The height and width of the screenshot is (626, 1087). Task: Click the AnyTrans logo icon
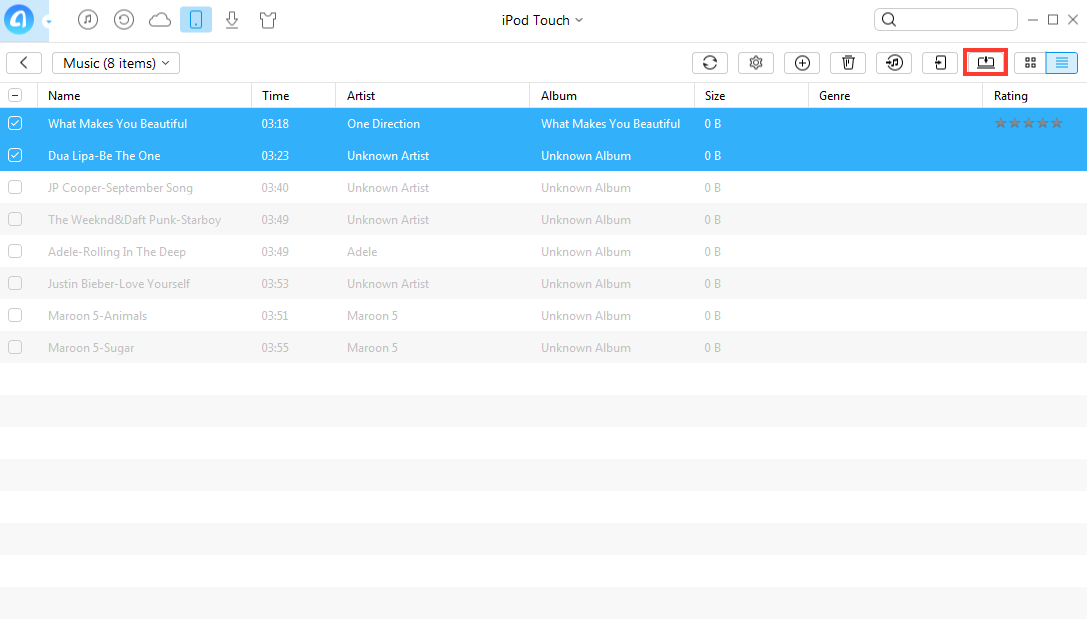click(x=19, y=19)
